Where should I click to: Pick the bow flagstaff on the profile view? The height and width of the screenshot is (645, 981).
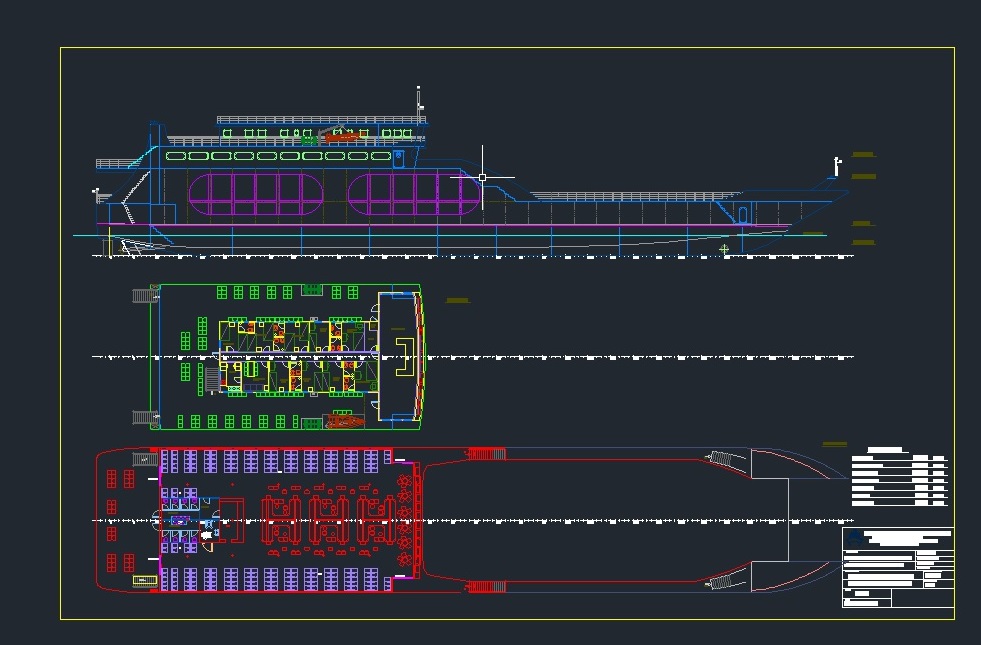pyautogui.click(x=836, y=166)
